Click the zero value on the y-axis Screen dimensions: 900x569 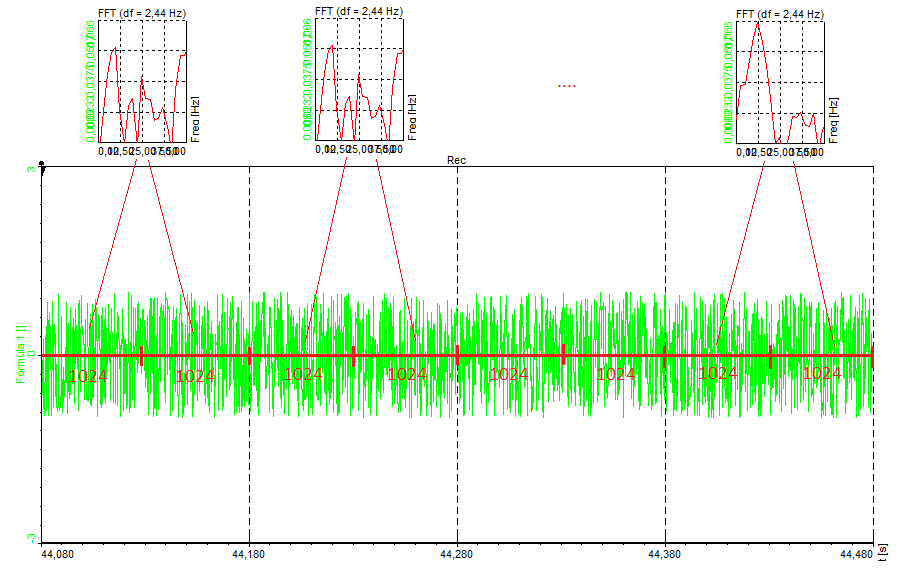coord(32,355)
